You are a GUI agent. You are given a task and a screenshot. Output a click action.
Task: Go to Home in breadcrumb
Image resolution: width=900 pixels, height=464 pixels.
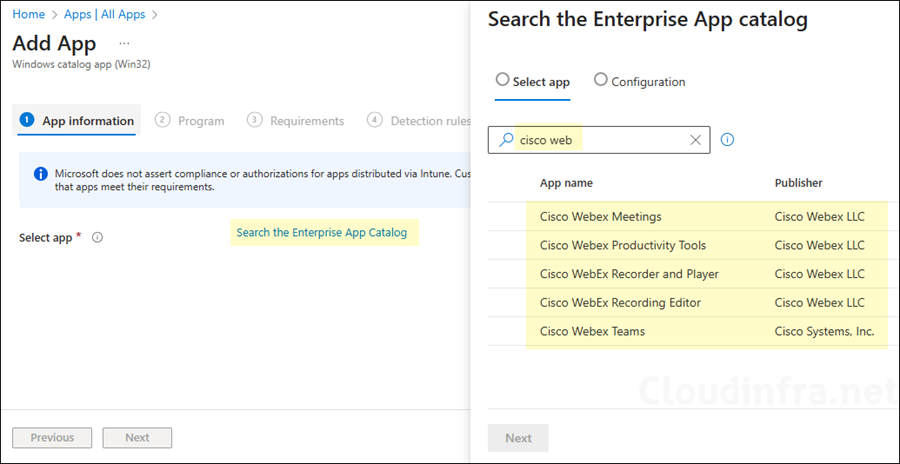click(x=28, y=14)
